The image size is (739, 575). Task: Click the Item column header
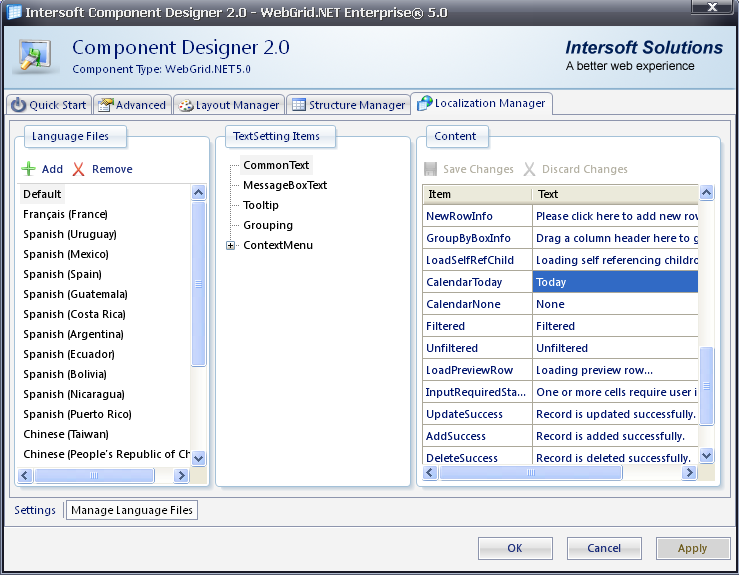pyautogui.click(x=477, y=194)
